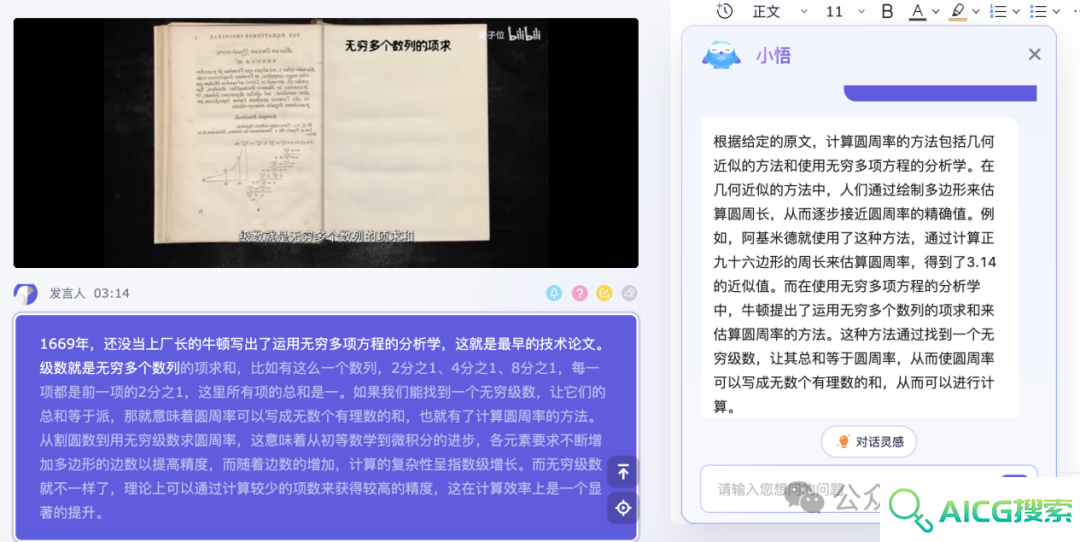The height and width of the screenshot is (542, 1080).
Task: Open the 正文 paragraph style dropdown
Action: coord(780,11)
